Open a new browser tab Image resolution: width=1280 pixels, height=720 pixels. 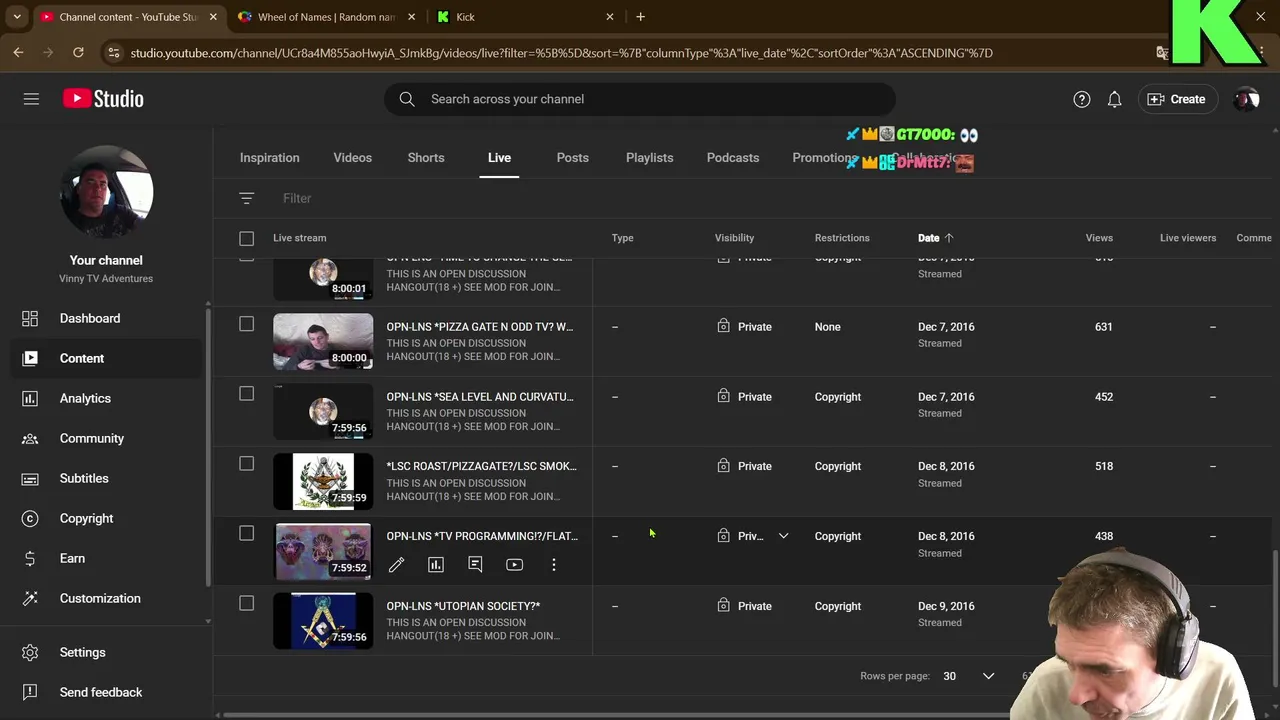click(x=640, y=17)
